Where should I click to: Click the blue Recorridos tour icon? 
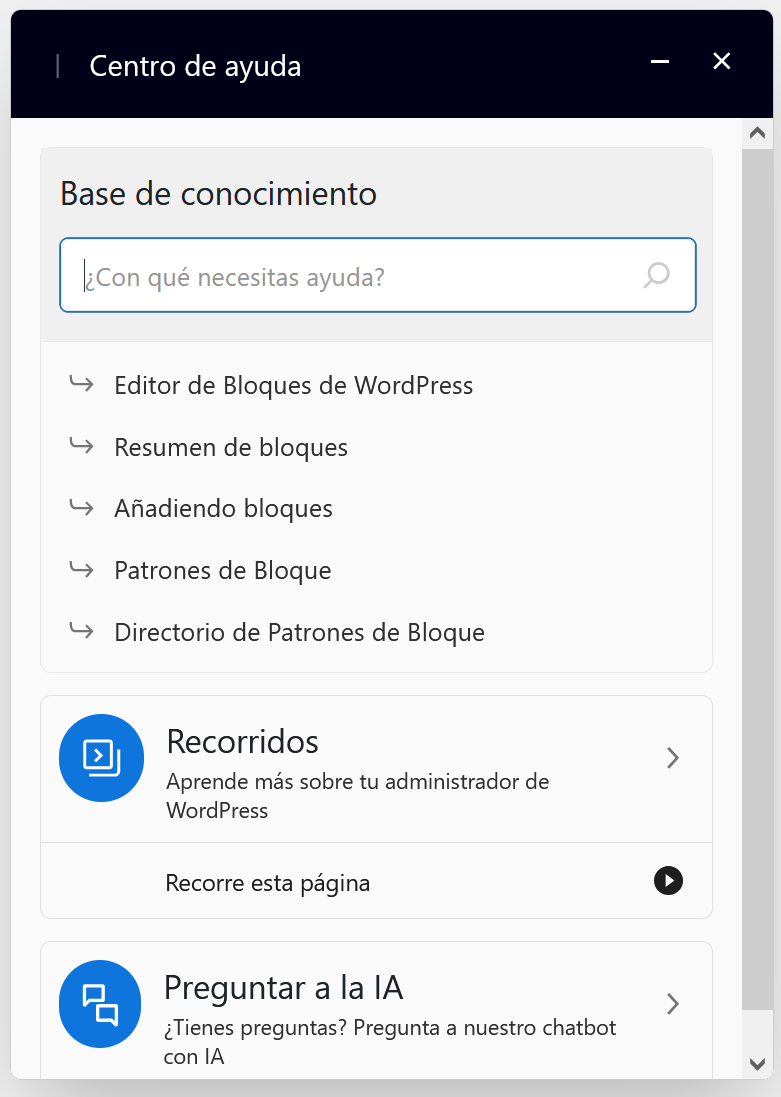pyautogui.click(x=101, y=758)
